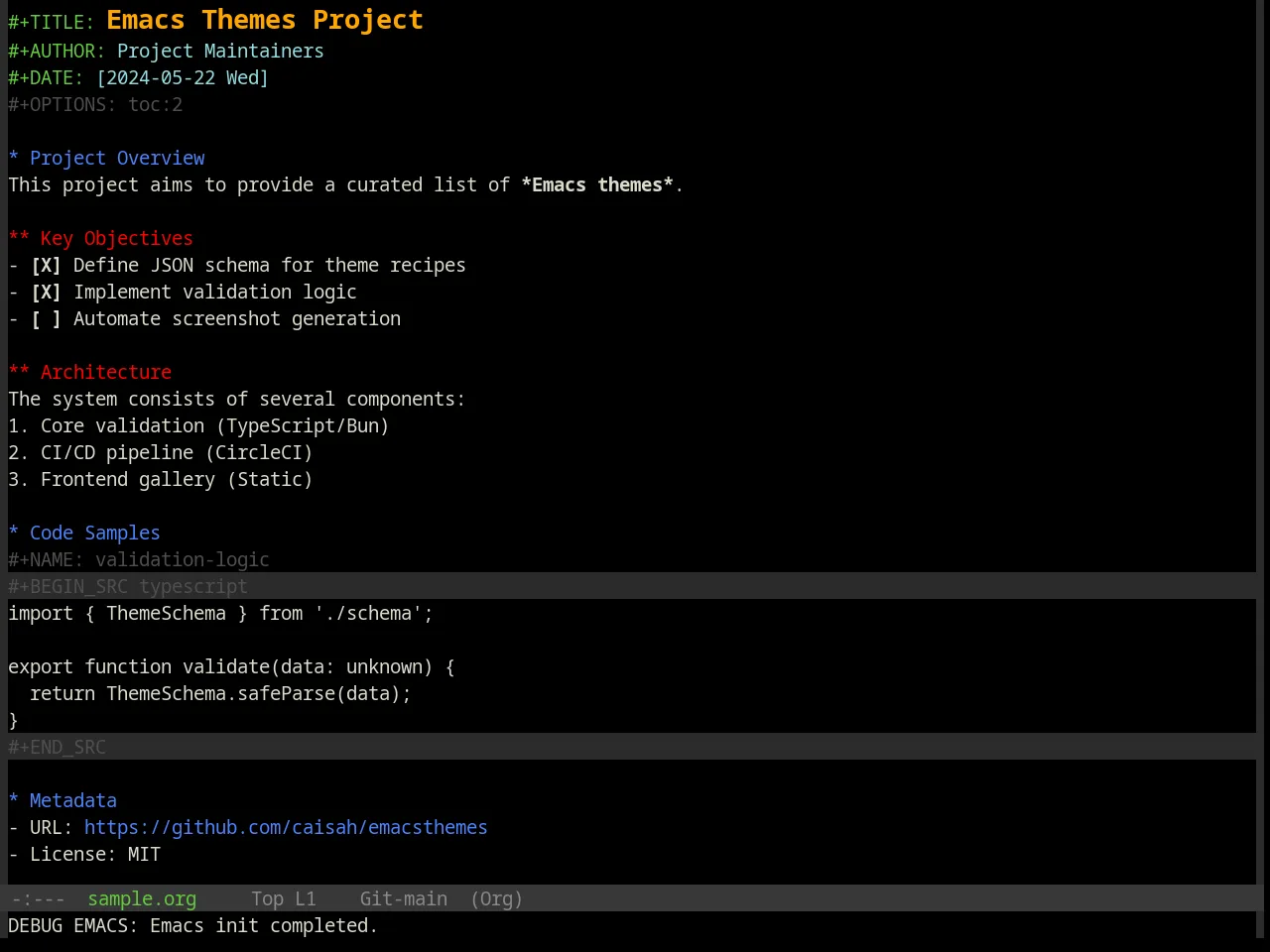Collapse the 'Project Overview' heading star

click(x=14, y=159)
